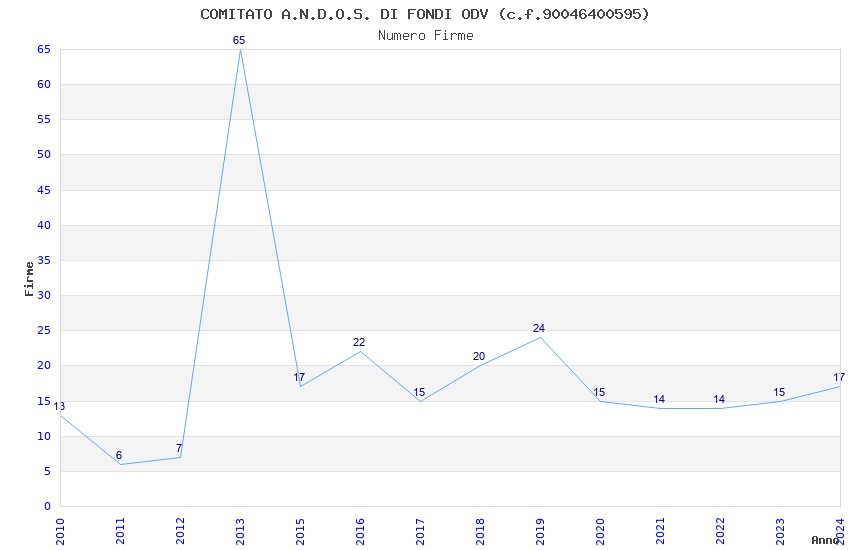Click the x-axis year 2020
The height and width of the screenshot is (550, 850).
tap(600, 531)
